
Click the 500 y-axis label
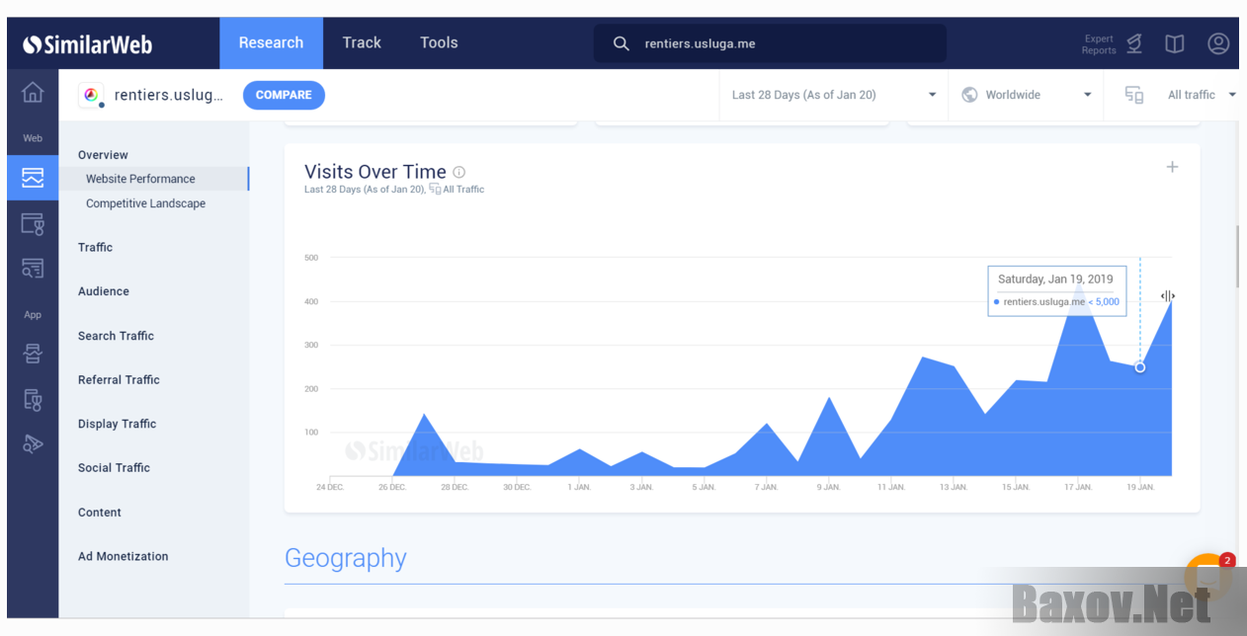coord(311,258)
